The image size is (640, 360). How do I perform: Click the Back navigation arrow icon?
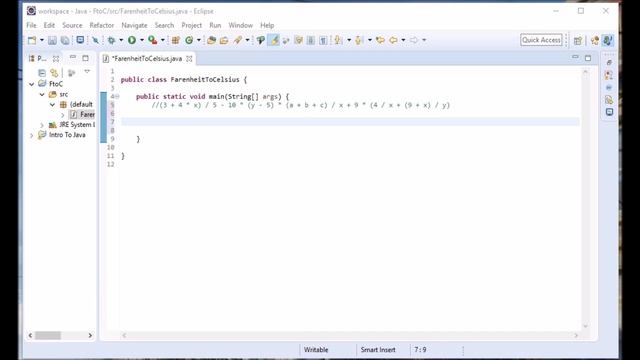pyautogui.click(x=393, y=40)
